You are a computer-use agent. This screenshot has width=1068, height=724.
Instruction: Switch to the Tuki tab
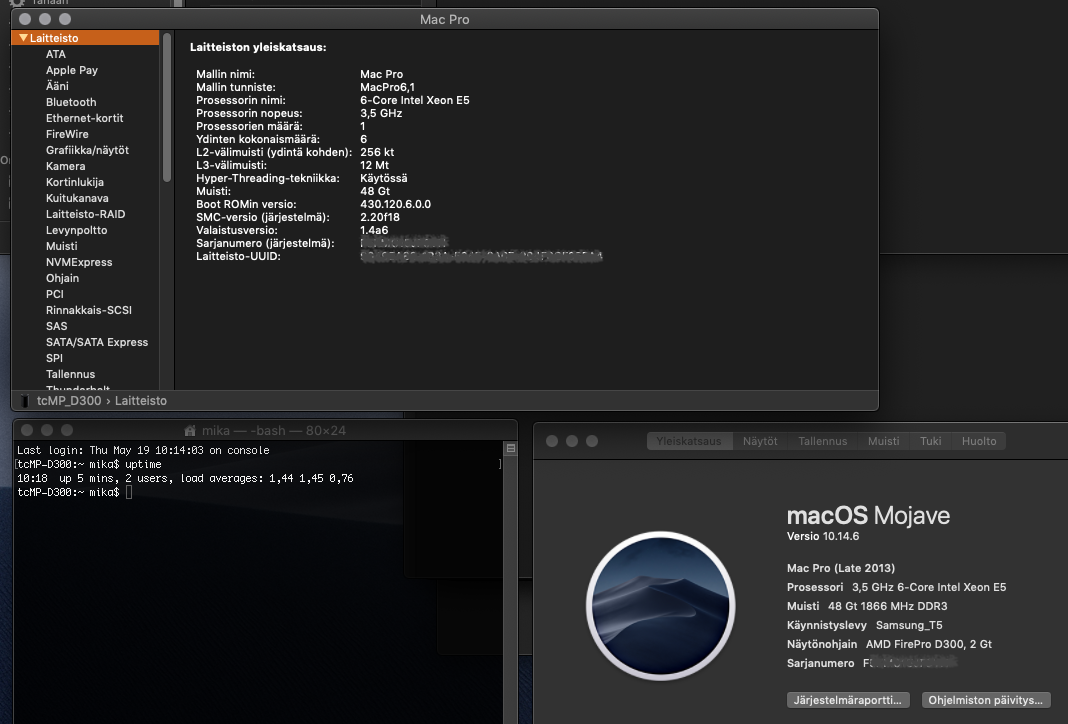930,441
